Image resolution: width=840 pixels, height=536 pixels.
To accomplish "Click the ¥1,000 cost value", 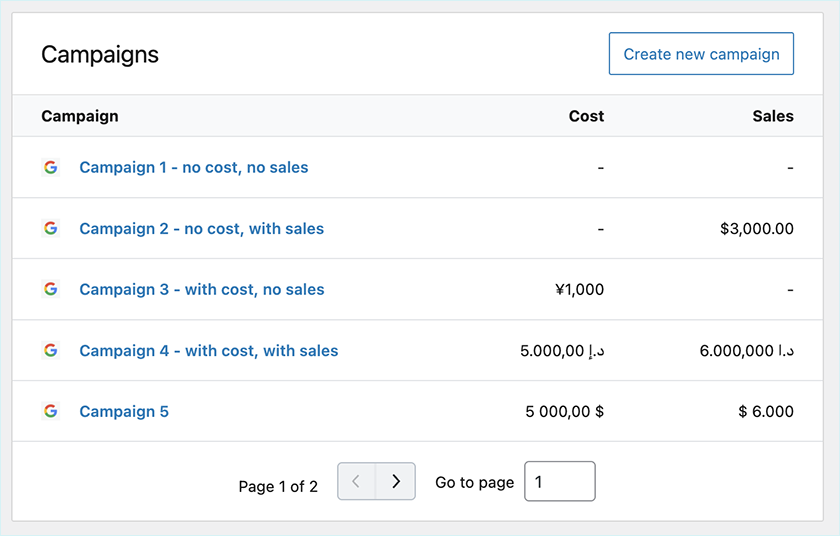I will click(579, 290).
